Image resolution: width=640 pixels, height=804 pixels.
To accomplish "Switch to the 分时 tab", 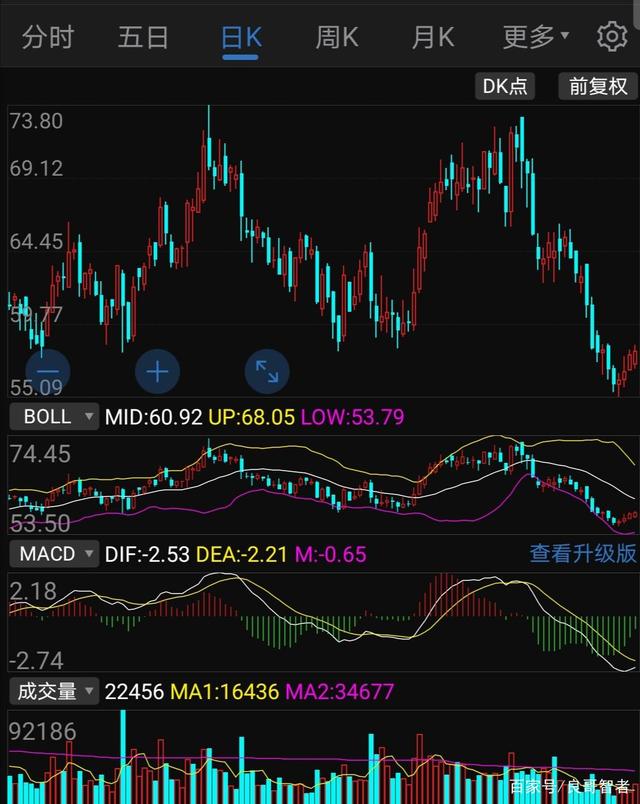I will pos(48,37).
